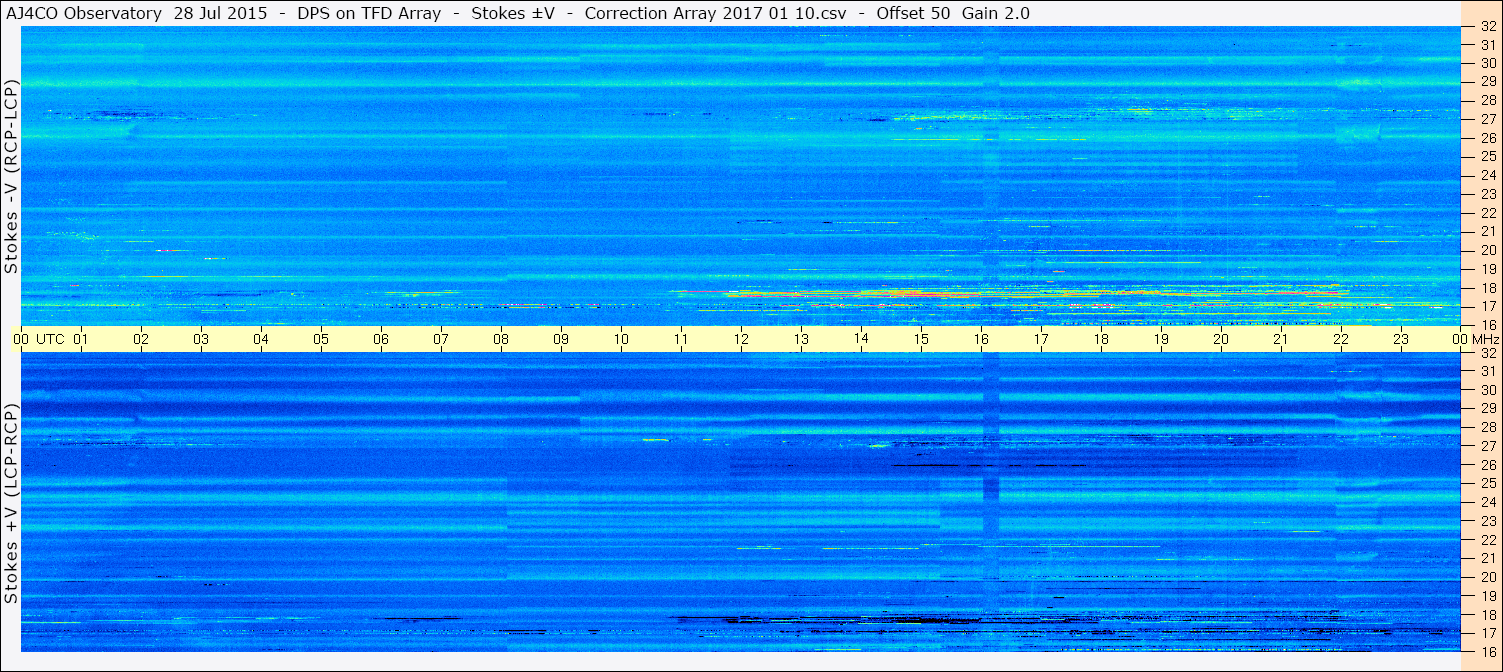Viewport: 1503px width, 672px height.
Task: Click 27 MHz label on lower +V scale
Action: [x=1487, y=445]
